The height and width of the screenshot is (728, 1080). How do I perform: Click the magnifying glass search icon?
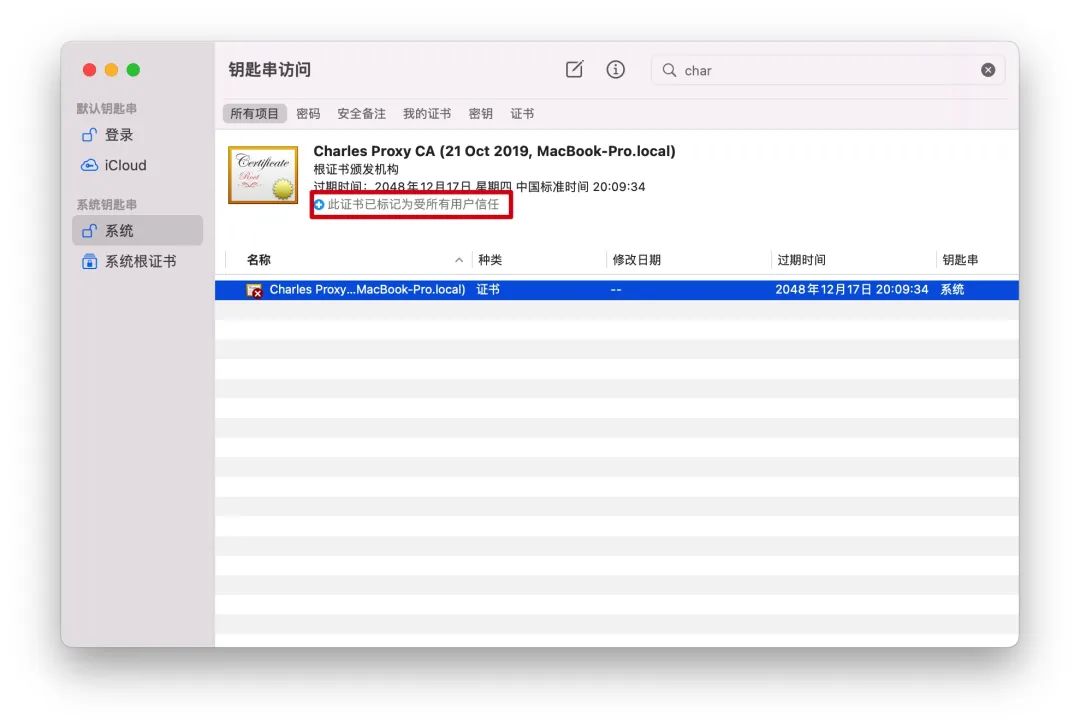[670, 70]
